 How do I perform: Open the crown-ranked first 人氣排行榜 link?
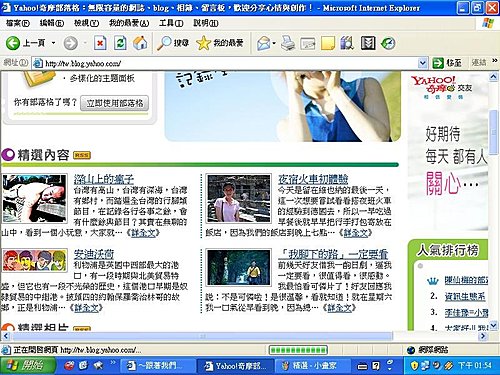click(x=466, y=280)
